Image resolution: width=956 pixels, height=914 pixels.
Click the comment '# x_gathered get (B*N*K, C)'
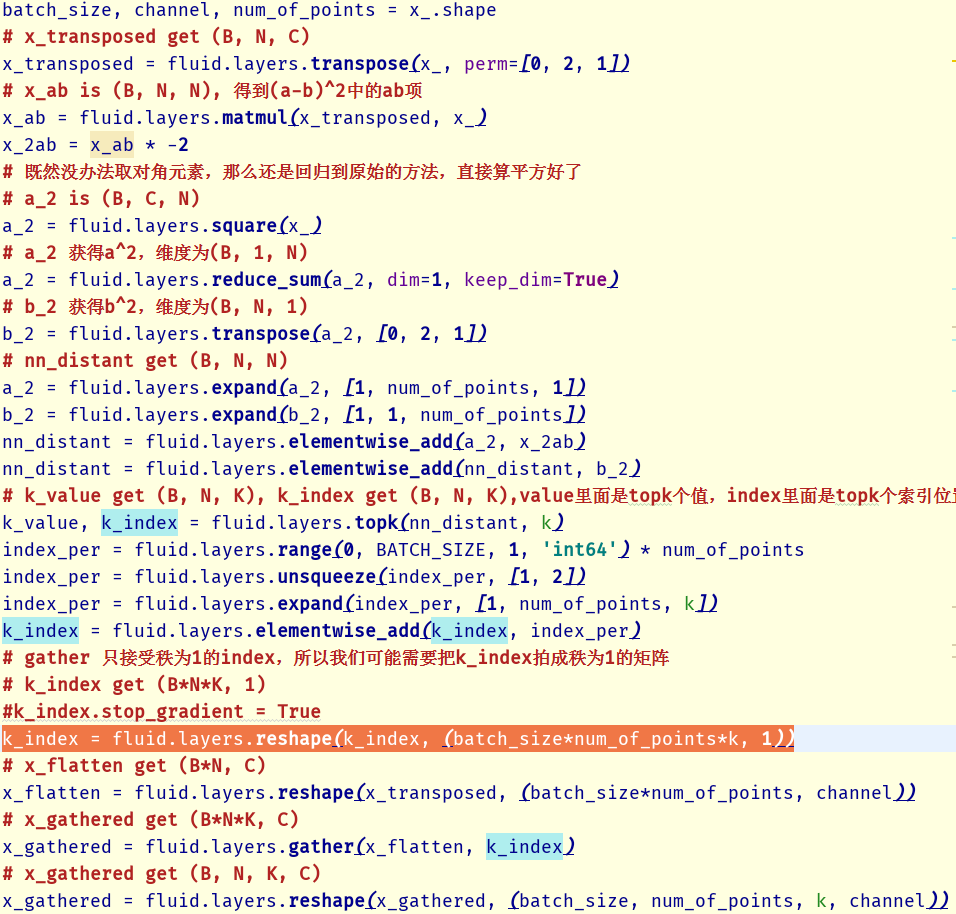(x=151, y=819)
